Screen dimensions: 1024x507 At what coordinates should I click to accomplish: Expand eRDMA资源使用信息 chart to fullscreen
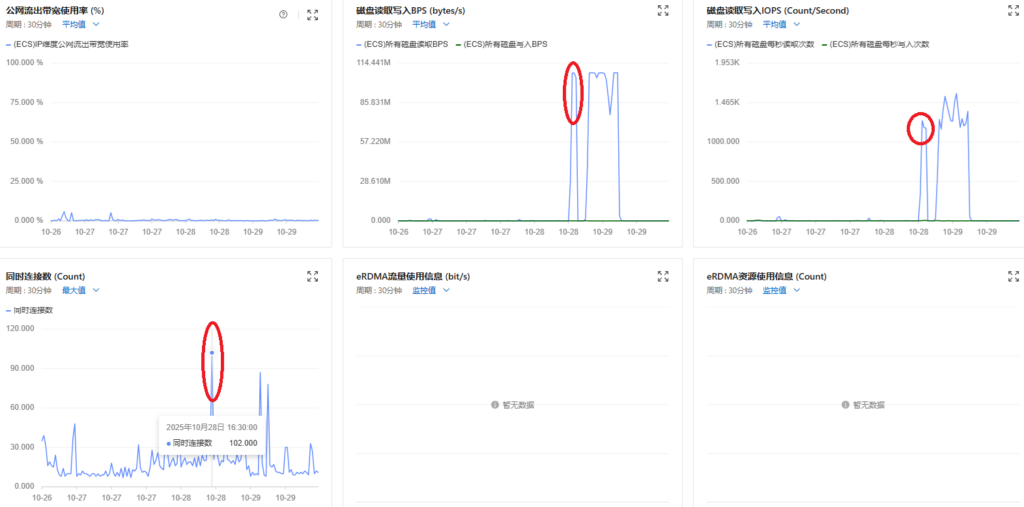[x=1014, y=276]
